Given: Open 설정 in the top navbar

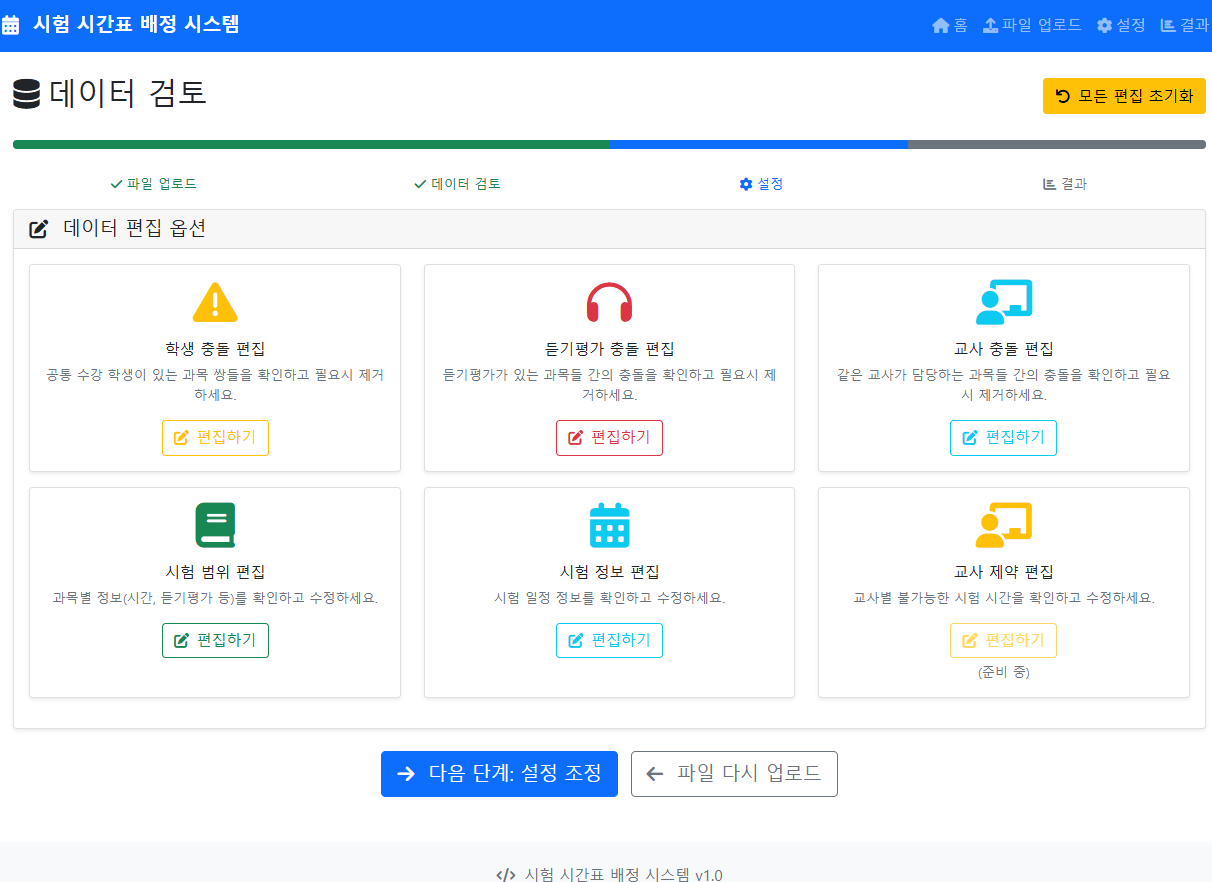Looking at the screenshot, I should point(1121,25).
